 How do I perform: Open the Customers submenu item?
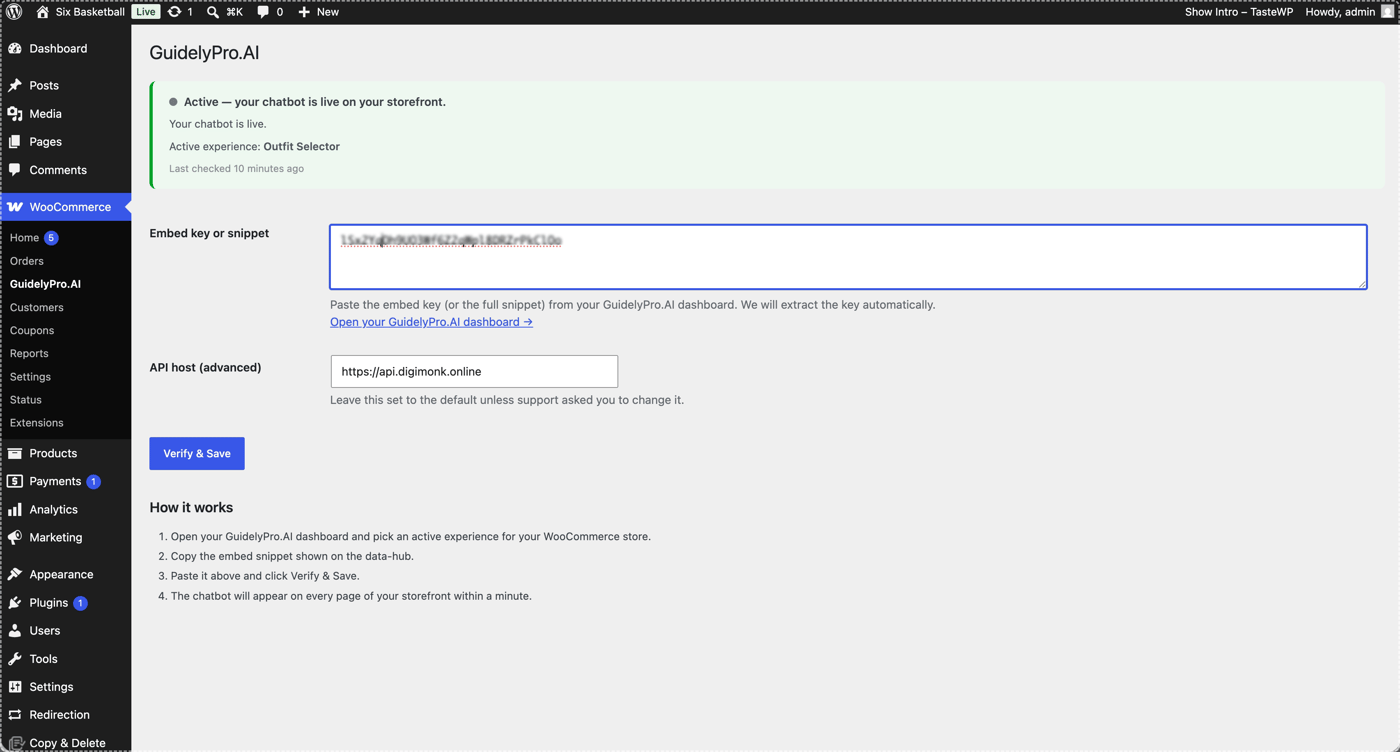[37, 307]
